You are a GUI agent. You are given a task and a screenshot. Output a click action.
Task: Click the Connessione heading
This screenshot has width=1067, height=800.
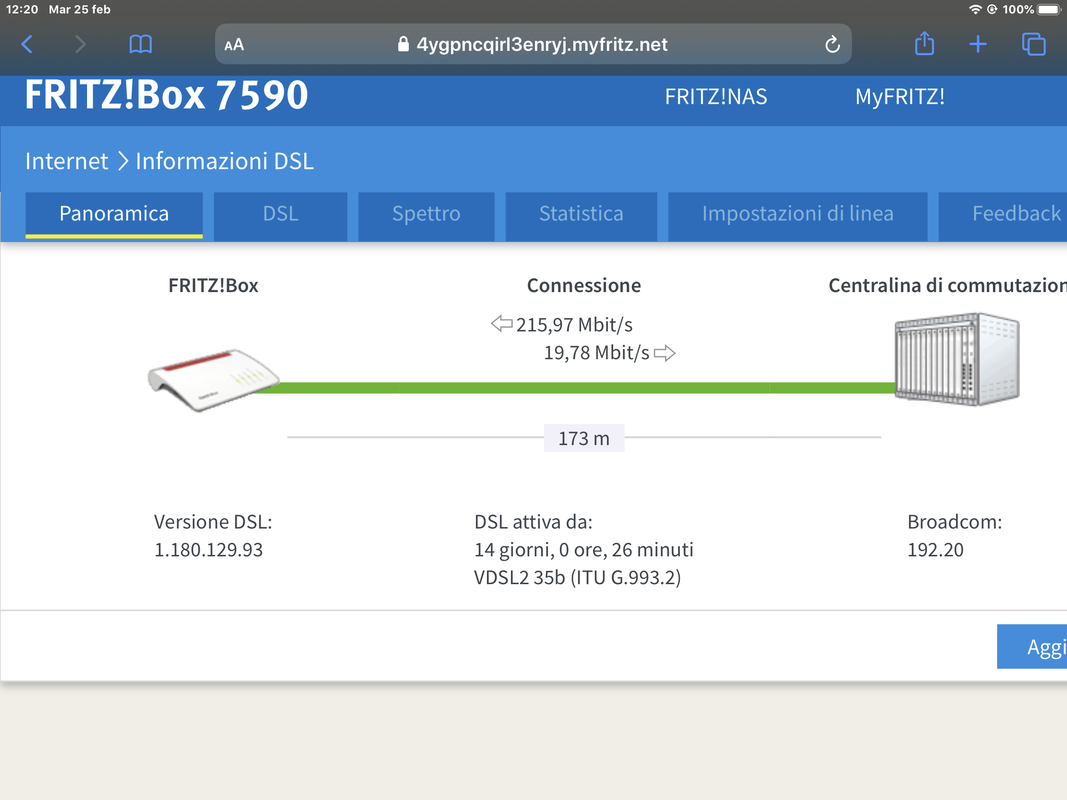tap(584, 285)
